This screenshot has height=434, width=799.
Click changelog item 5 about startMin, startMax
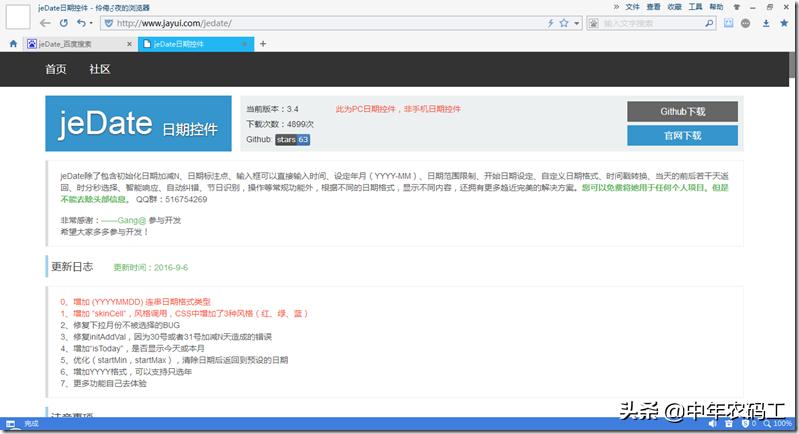point(174,361)
